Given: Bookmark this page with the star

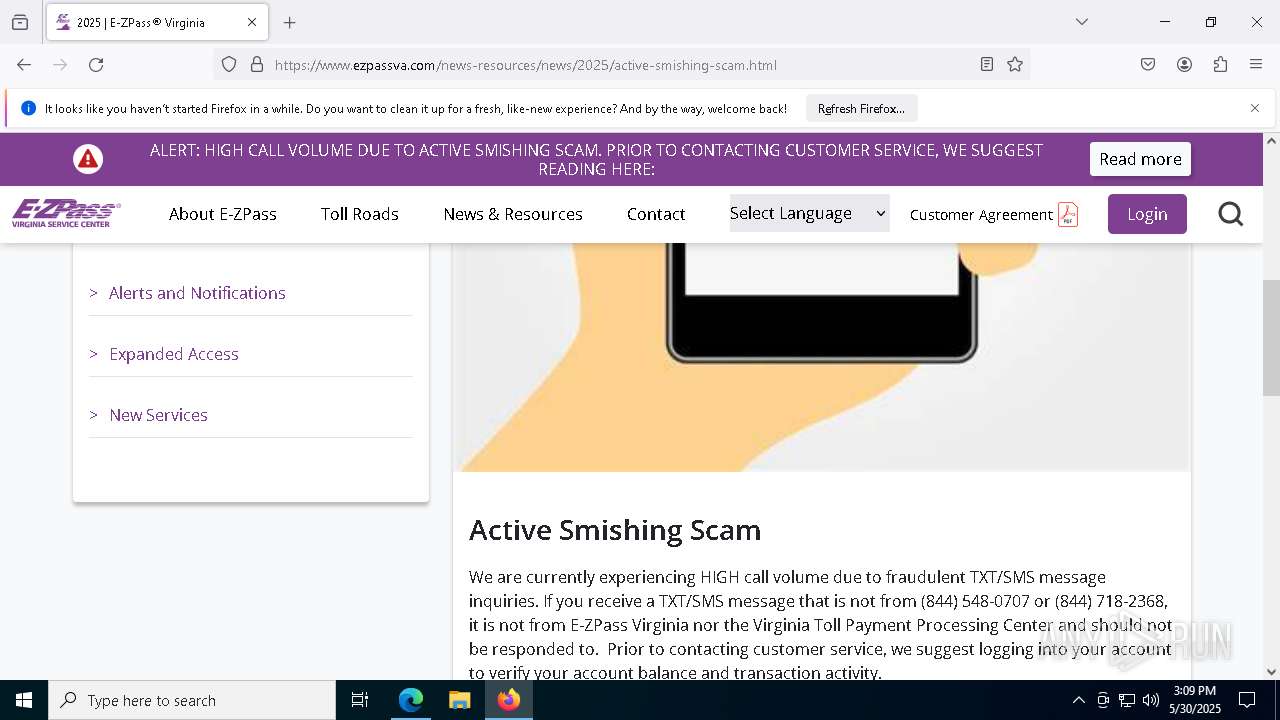Looking at the screenshot, I should (1015, 65).
